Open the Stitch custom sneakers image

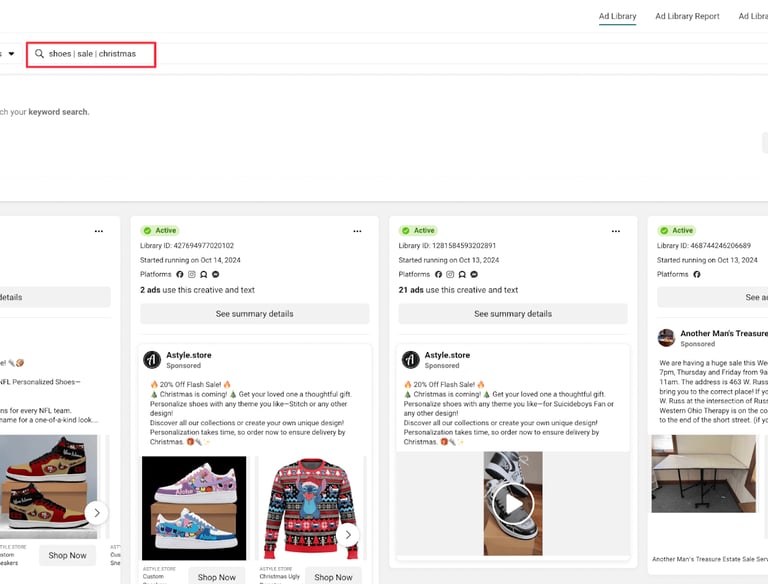pyautogui.click(x=194, y=508)
